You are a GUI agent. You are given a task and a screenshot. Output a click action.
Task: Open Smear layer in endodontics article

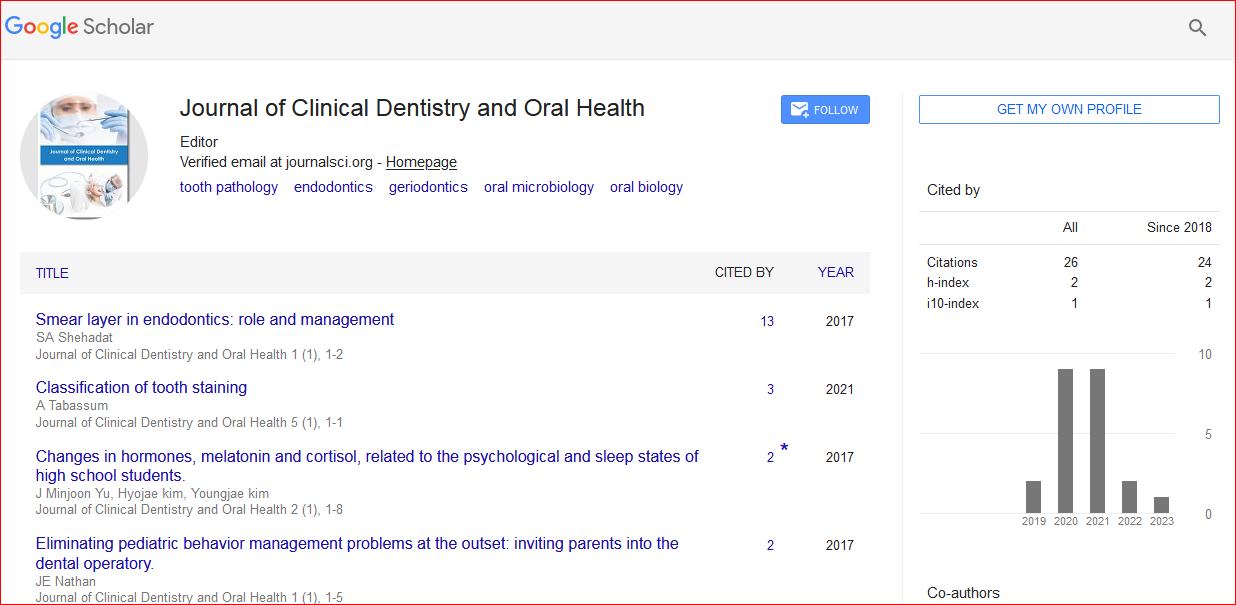click(215, 320)
